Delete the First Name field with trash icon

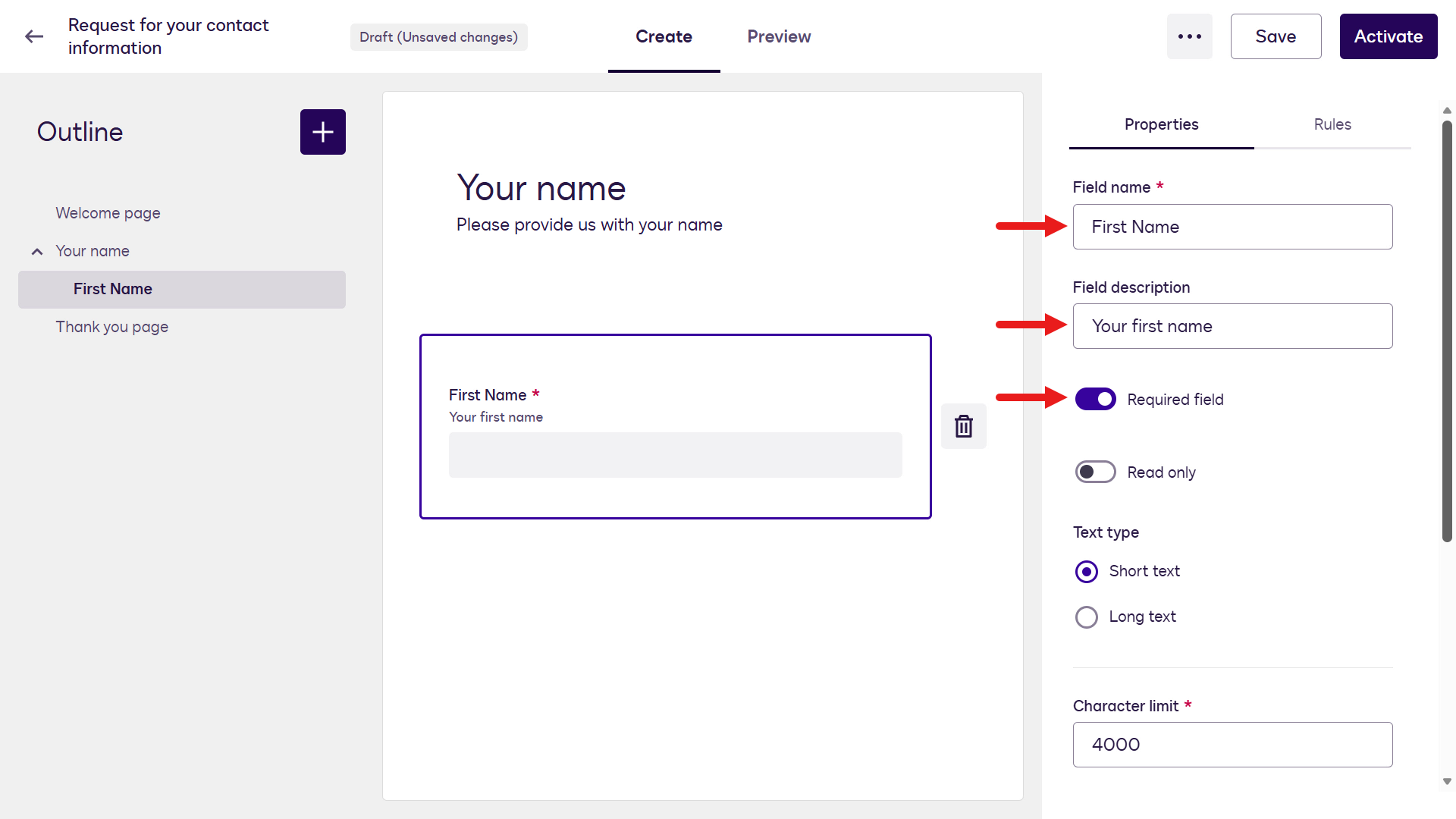click(x=964, y=426)
